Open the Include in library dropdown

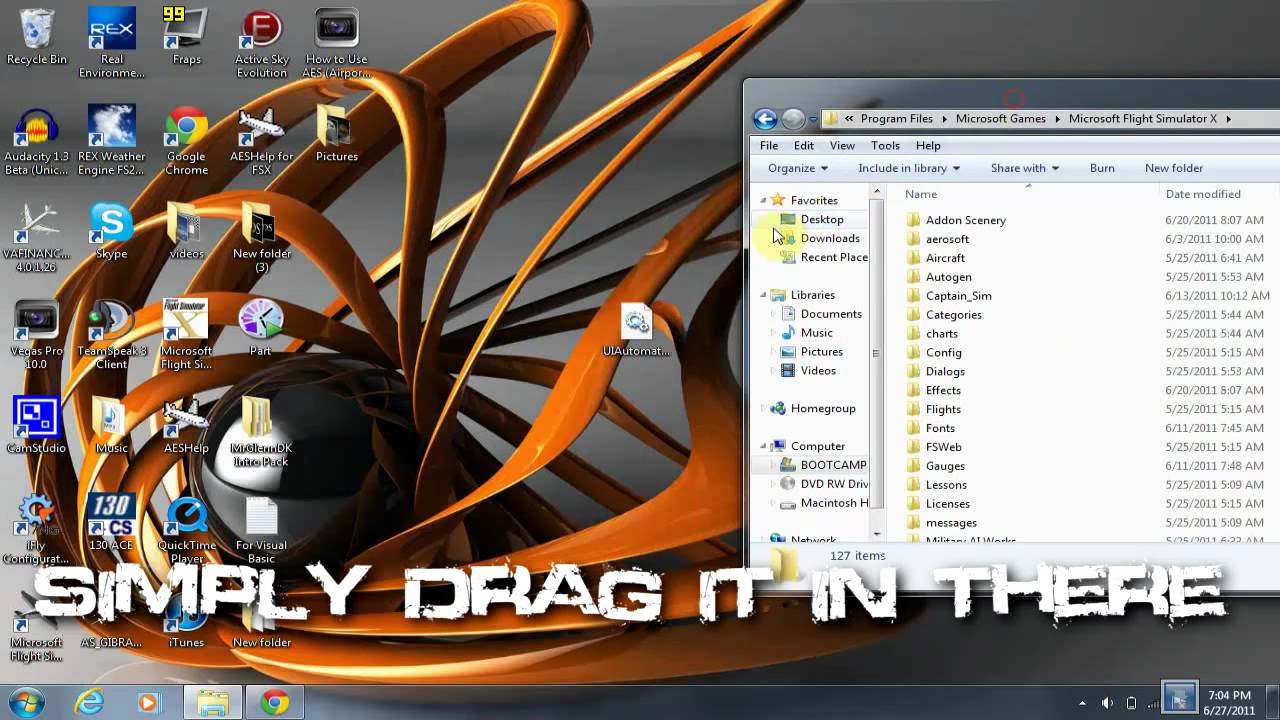(x=909, y=168)
